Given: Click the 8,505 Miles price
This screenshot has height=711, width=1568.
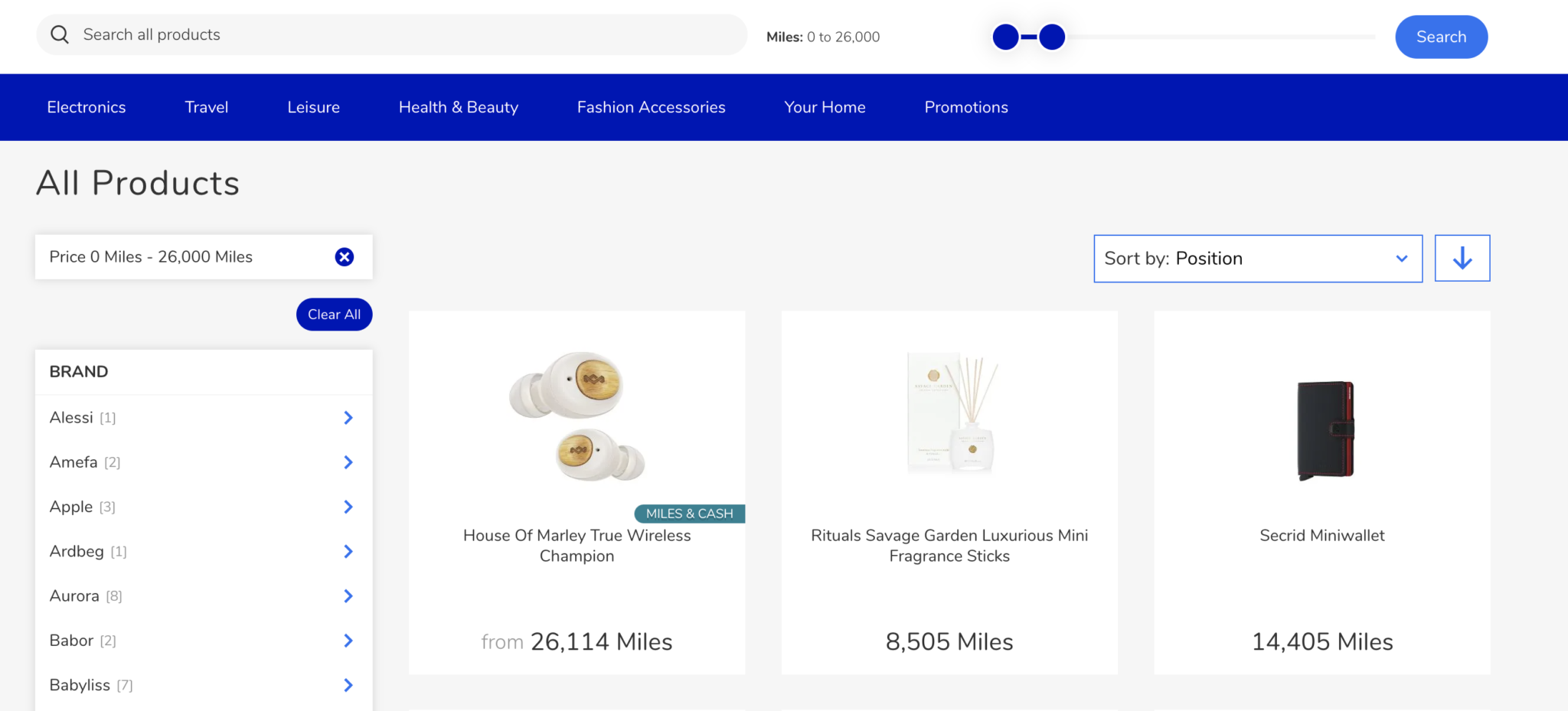Looking at the screenshot, I should point(949,641).
